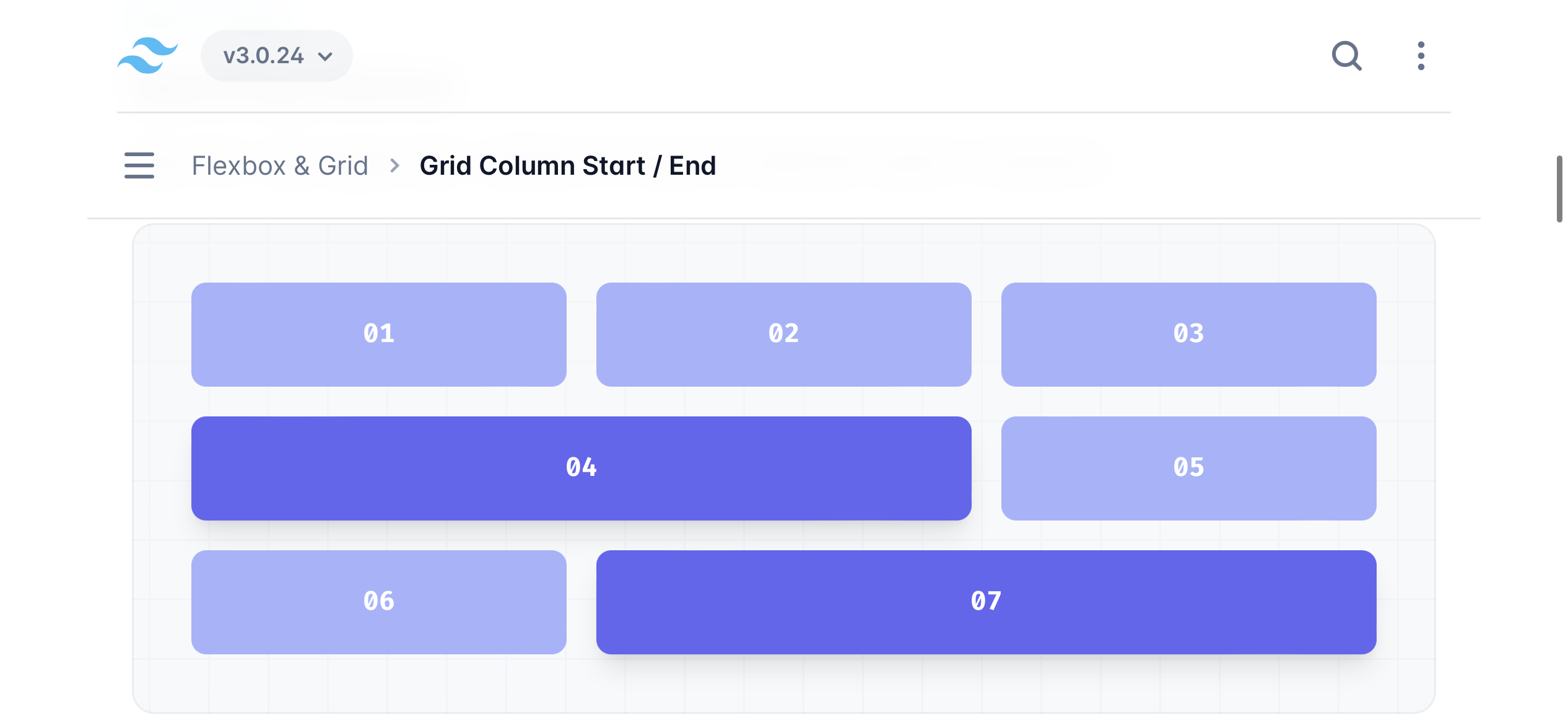Select breadcrumb item Flexbox & Grid
The width and height of the screenshot is (1568, 725).
coord(281,165)
